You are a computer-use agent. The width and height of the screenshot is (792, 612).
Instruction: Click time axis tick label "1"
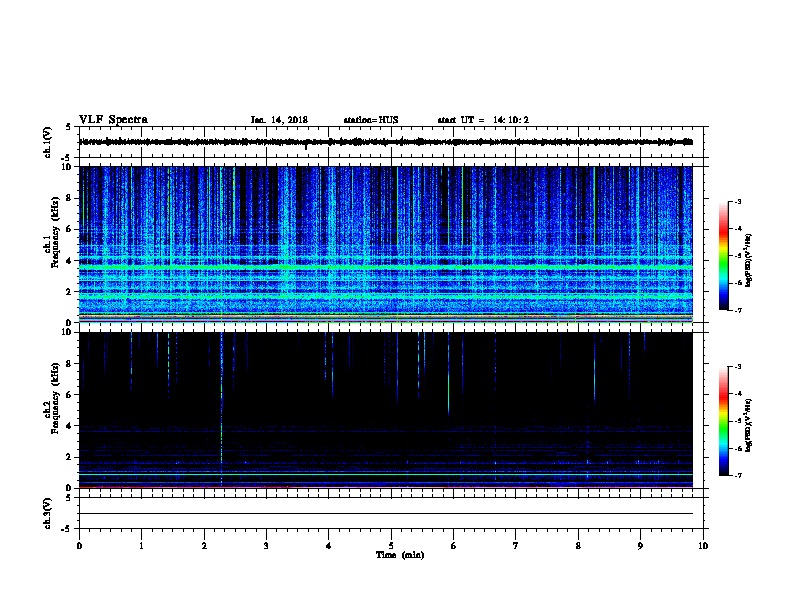tap(141, 545)
